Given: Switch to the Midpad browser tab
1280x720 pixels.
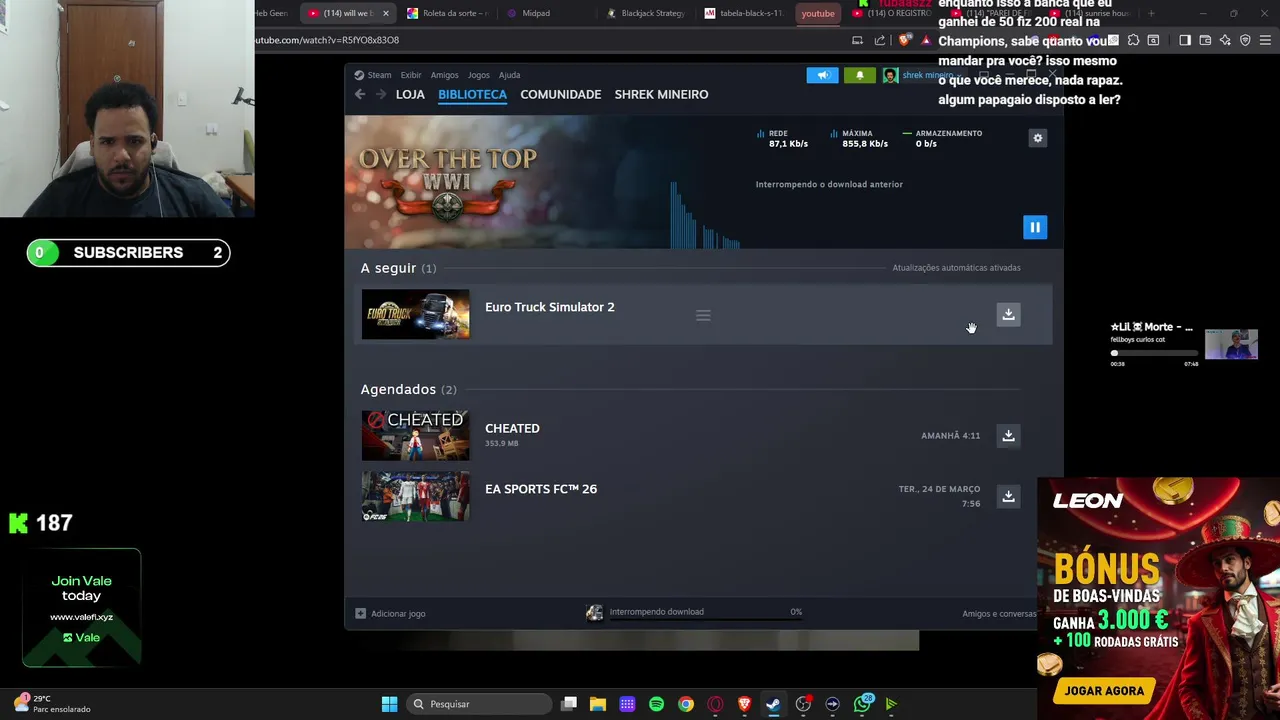Looking at the screenshot, I should click(536, 13).
